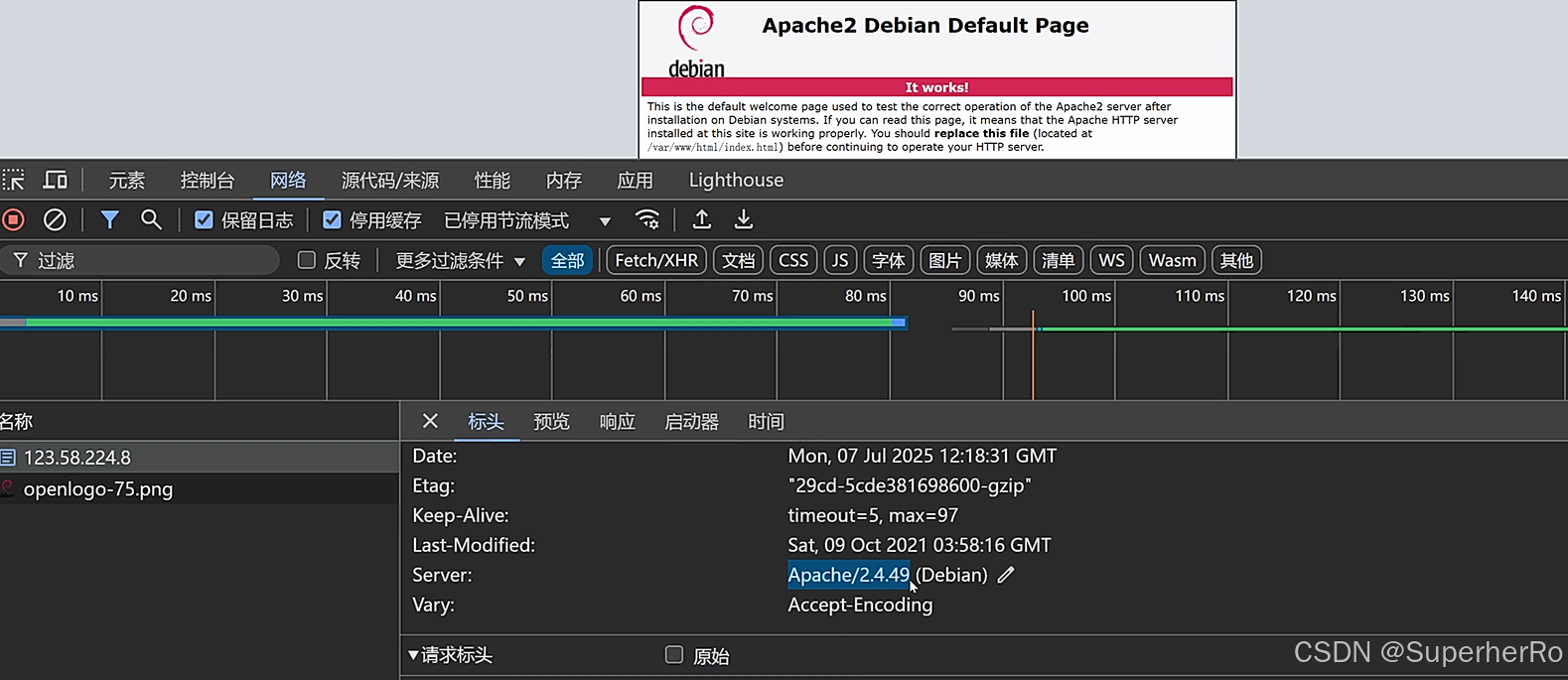The width and height of the screenshot is (1568, 680).
Task: Import HAR file with upload icon
Action: [702, 219]
